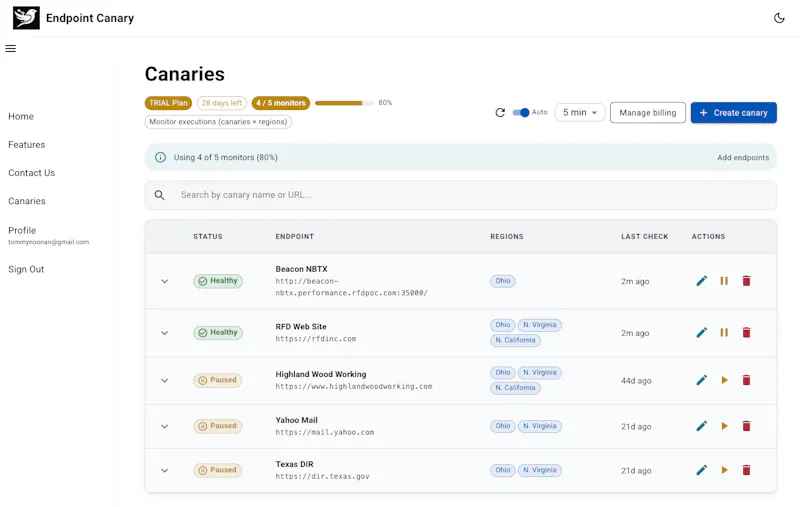Expand the Beacon NBTX row
The width and height of the screenshot is (800, 507).
[x=164, y=281]
